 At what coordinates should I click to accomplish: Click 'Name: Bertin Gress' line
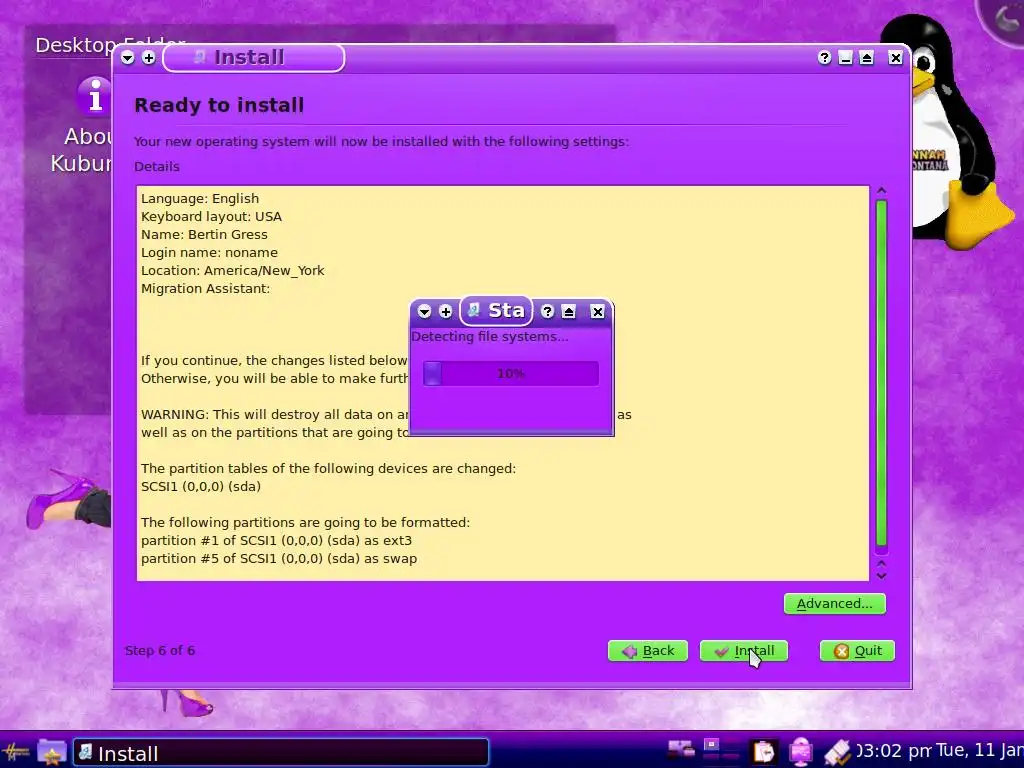pos(204,234)
